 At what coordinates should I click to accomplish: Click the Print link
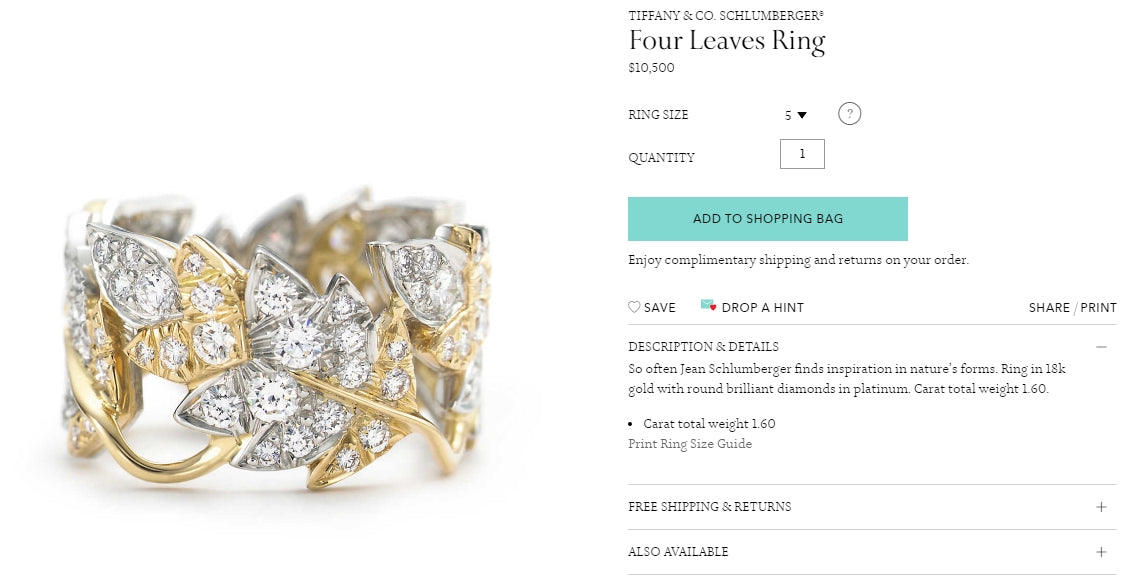(1099, 308)
